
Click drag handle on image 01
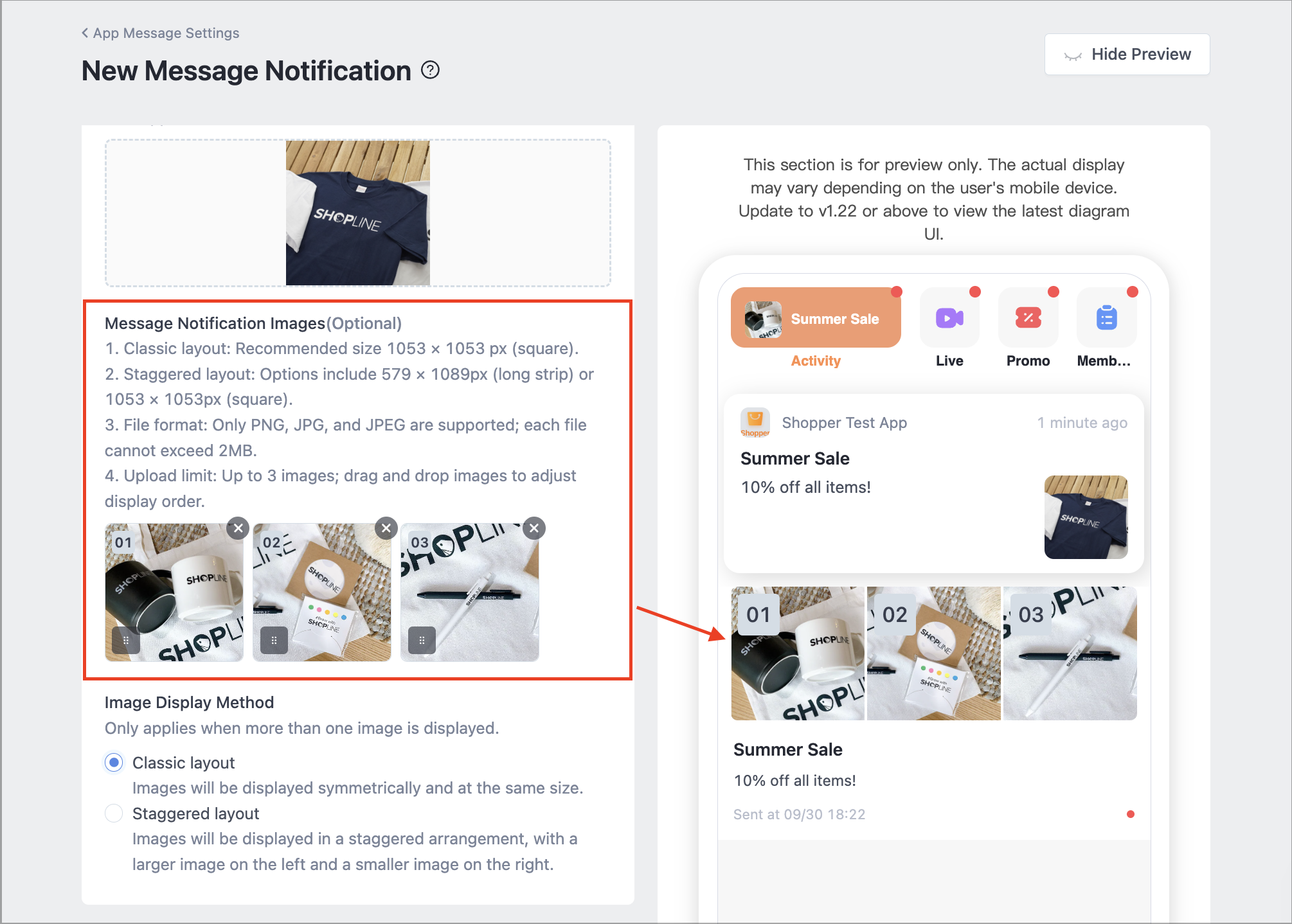click(126, 640)
